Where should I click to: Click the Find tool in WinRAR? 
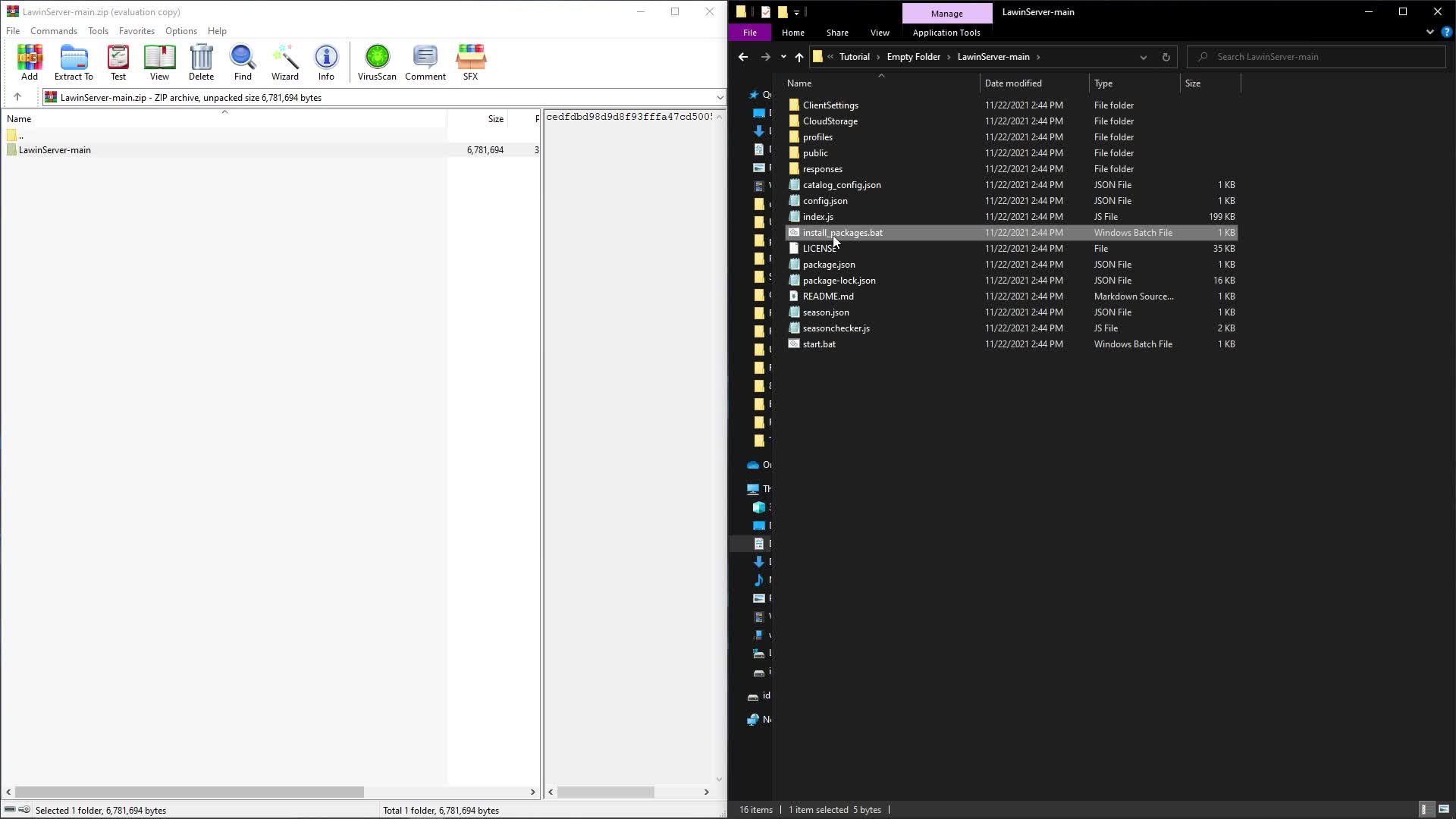click(242, 62)
